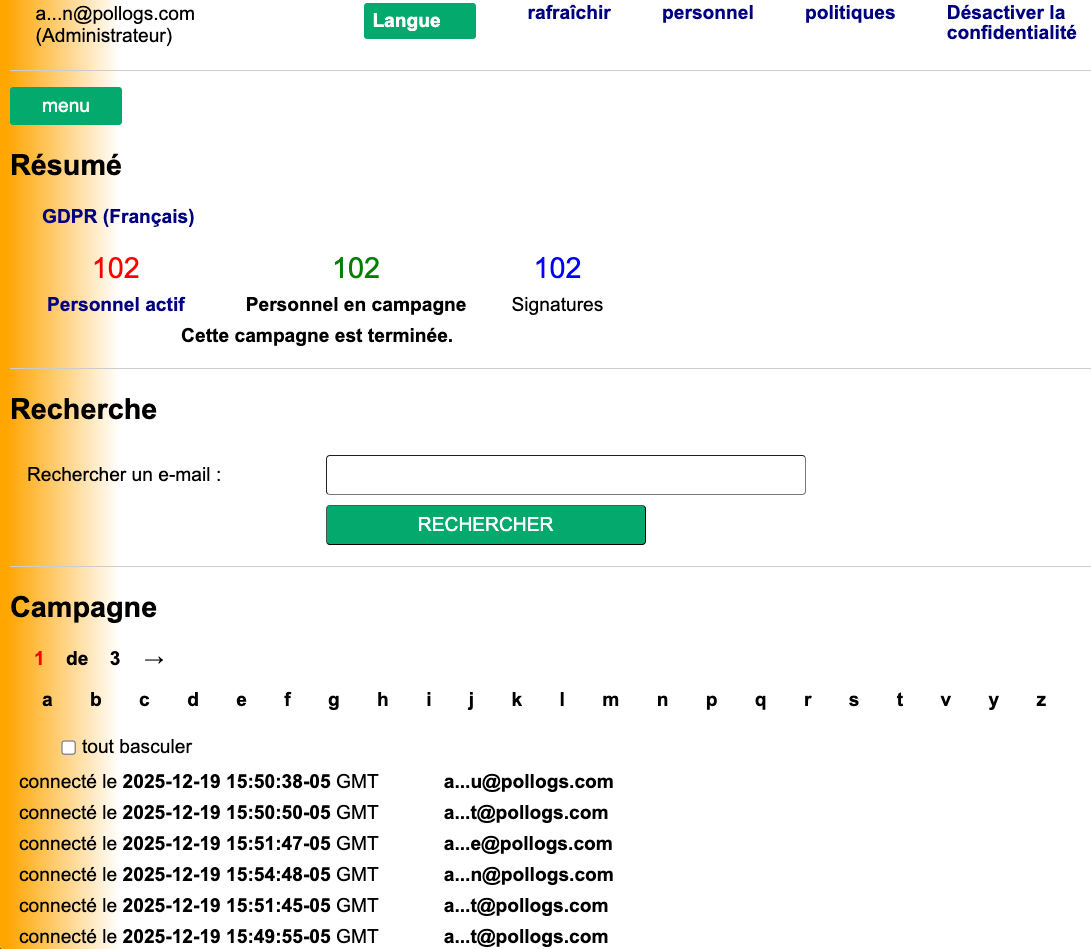Open the a...e@pollogs.com entry
The image size is (1091, 949).
(x=527, y=844)
